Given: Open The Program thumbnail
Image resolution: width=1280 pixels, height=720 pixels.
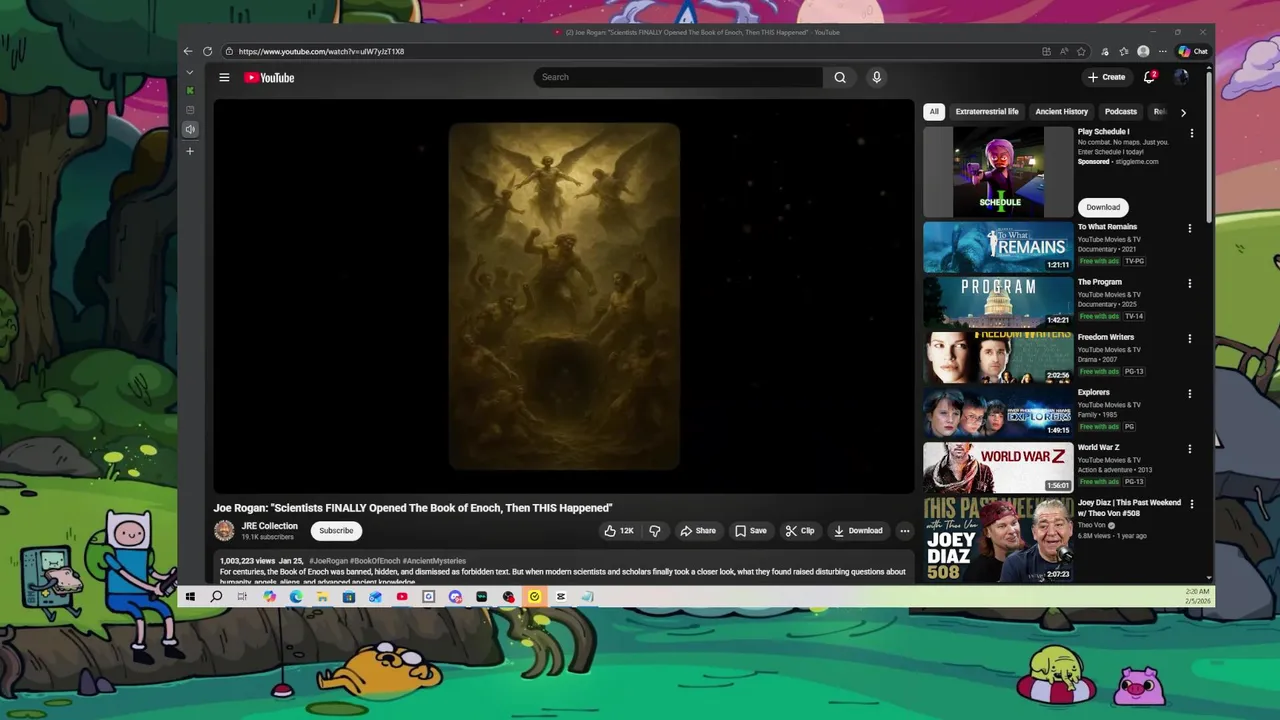Looking at the screenshot, I should tap(998, 302).
